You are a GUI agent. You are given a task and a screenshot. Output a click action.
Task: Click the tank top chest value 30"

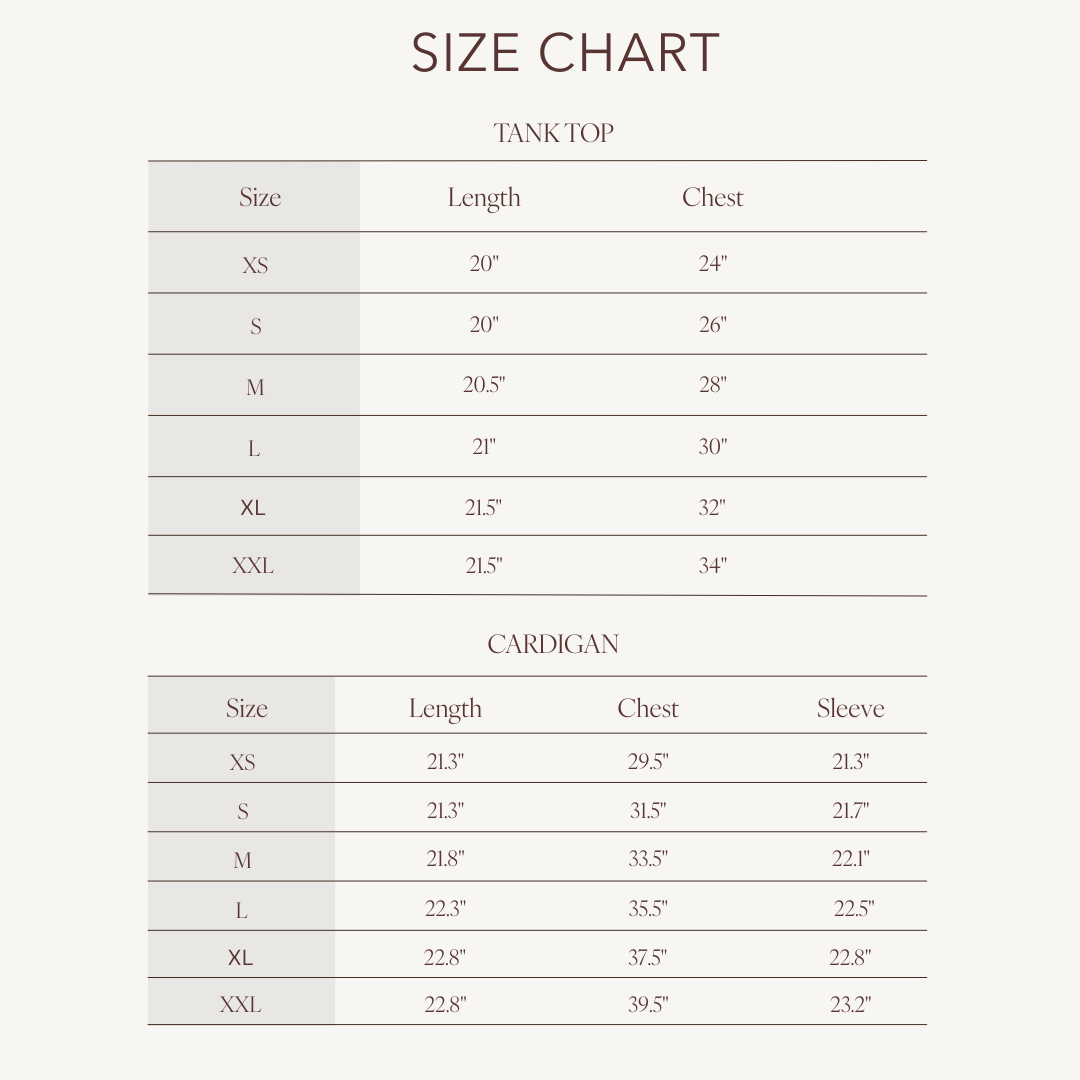(713, 447)
